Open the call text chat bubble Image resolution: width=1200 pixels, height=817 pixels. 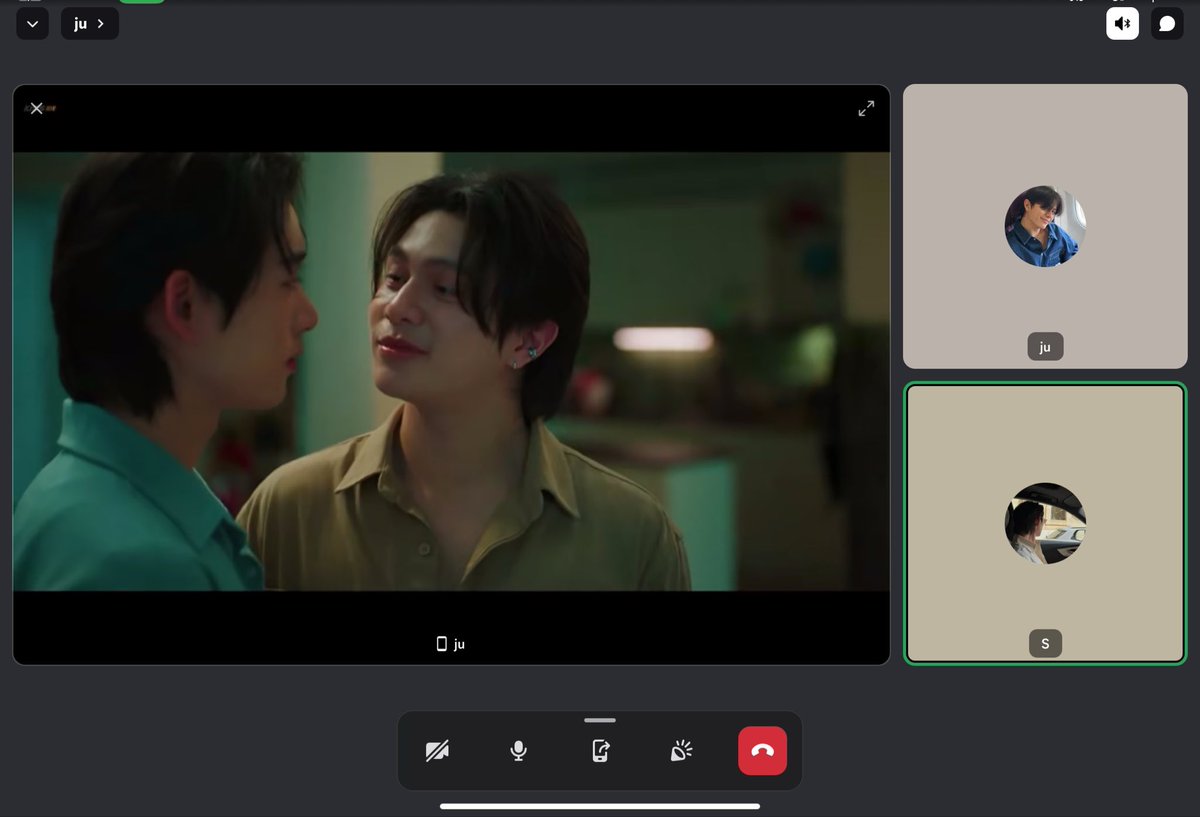tap(1167, 24)
